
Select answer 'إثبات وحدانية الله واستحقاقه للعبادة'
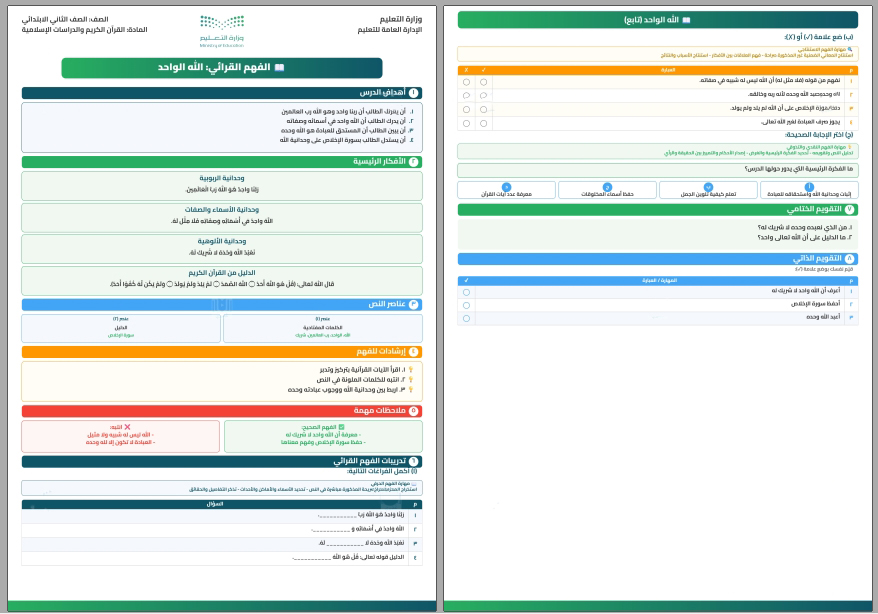pyautogui.click(x=809, y=190)
